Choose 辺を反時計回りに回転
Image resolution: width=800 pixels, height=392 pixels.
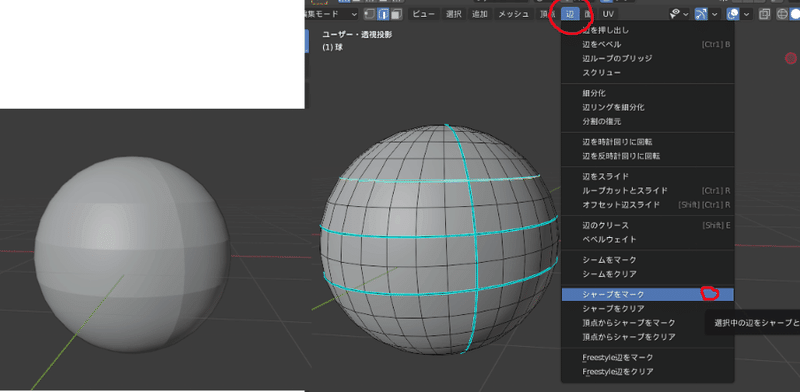(647, 156)
